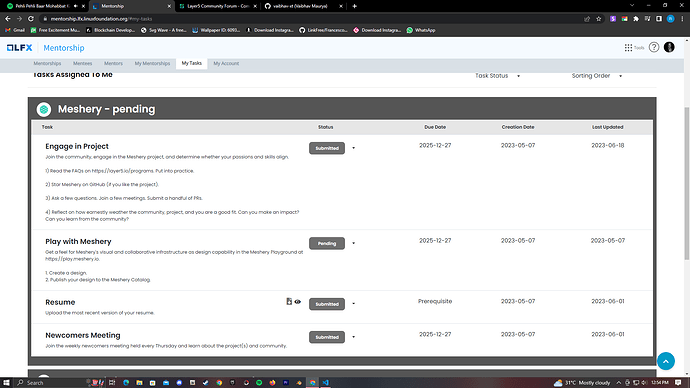Screen dimensions: 690x388
Task: Click the Meshery project logo icon
Action: click(x=44, y=109)
